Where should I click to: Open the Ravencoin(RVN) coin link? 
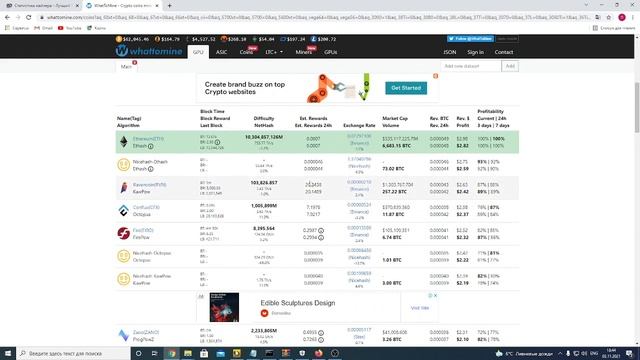(x=149, y=184)
